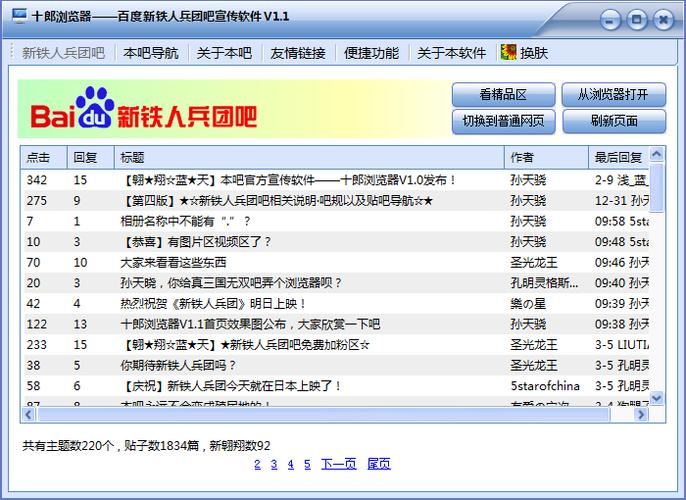Click last reply 2-9 浅_蓝 cell
The image size is (686, 500).
pos(622,180)
